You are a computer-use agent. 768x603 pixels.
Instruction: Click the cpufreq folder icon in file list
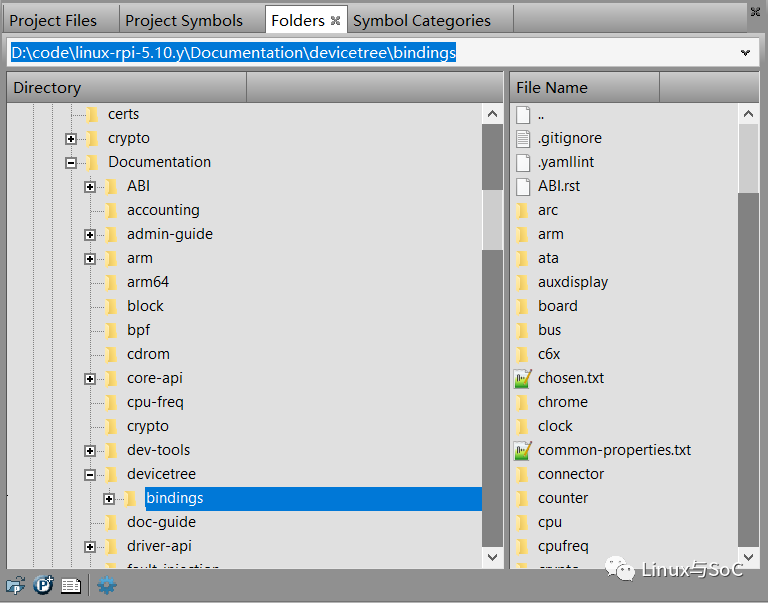pyautogui.click(x=523, y=547)
